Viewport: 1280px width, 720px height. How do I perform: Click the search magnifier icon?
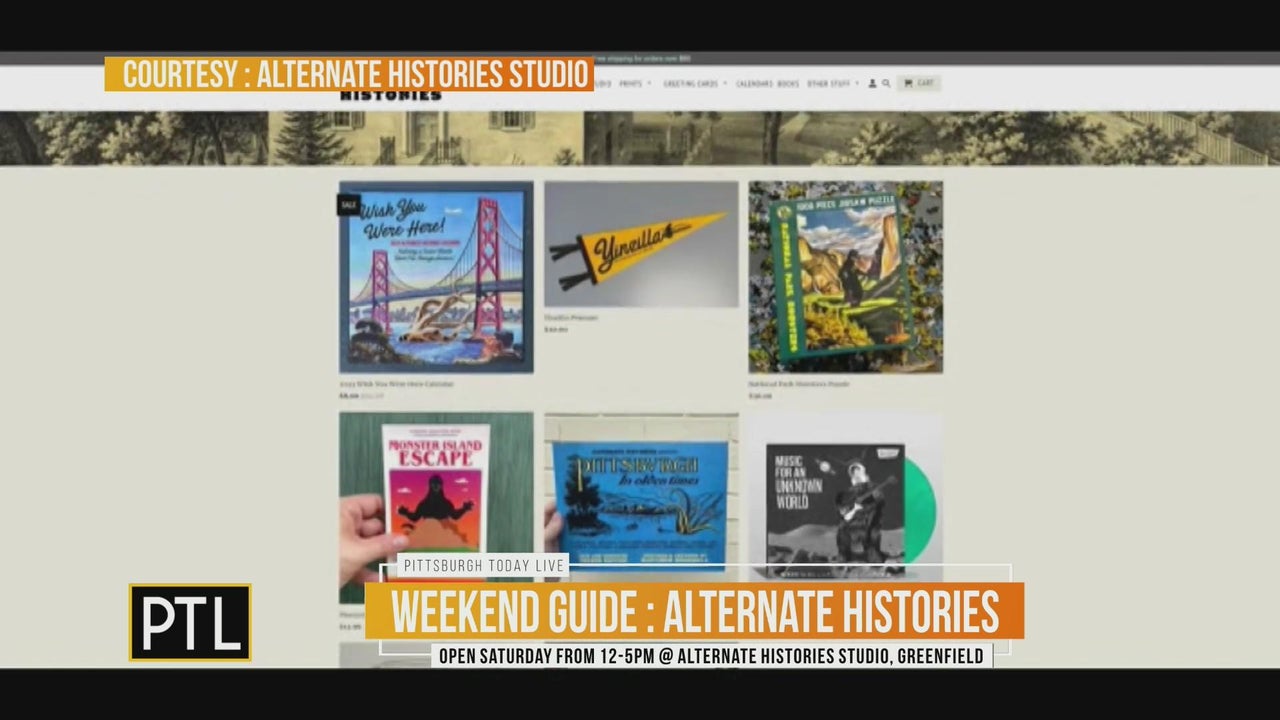886,84
